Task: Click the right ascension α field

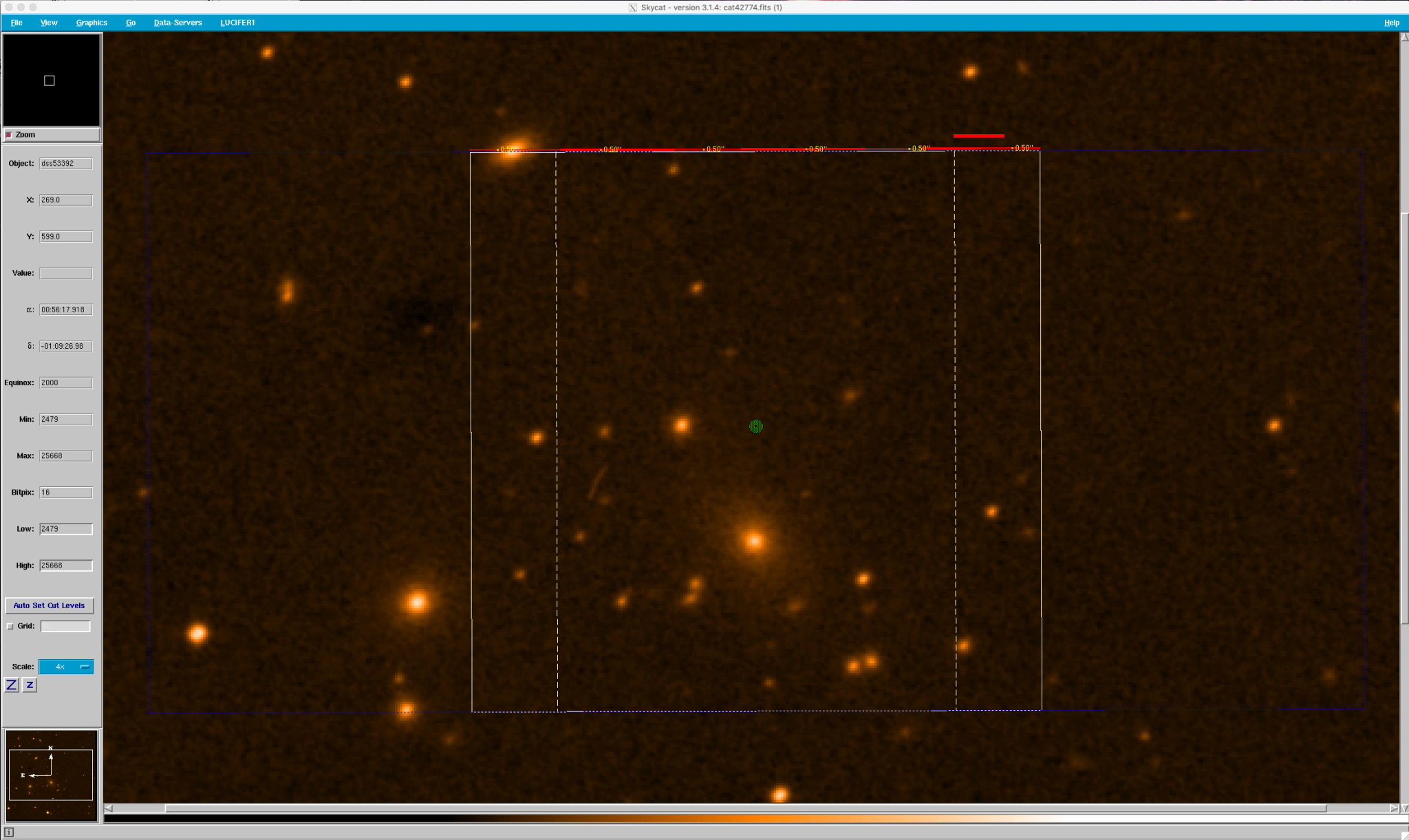Action: click(x=66, y=310)
